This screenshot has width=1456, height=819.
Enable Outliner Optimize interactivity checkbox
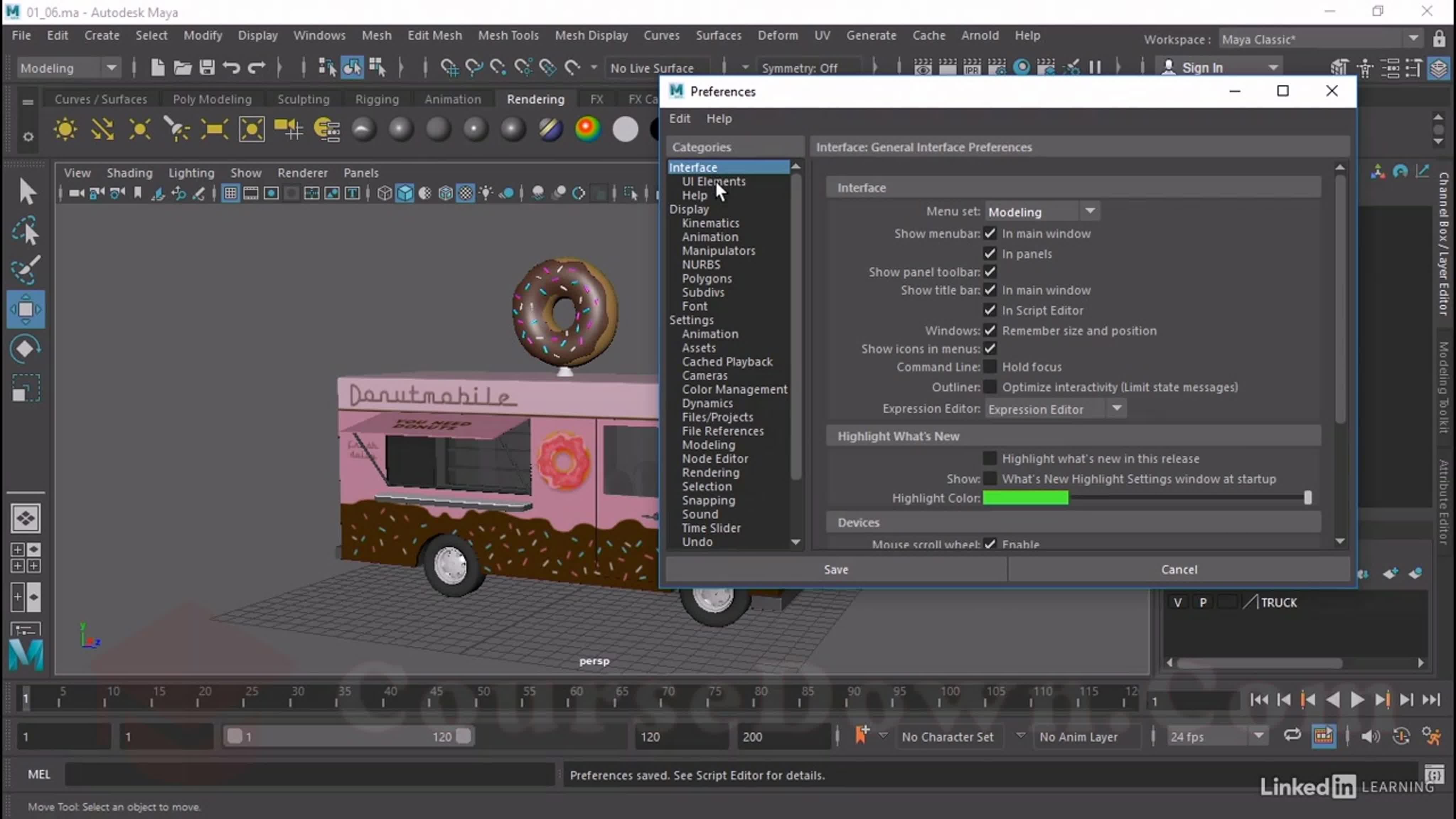coord(990,387)
